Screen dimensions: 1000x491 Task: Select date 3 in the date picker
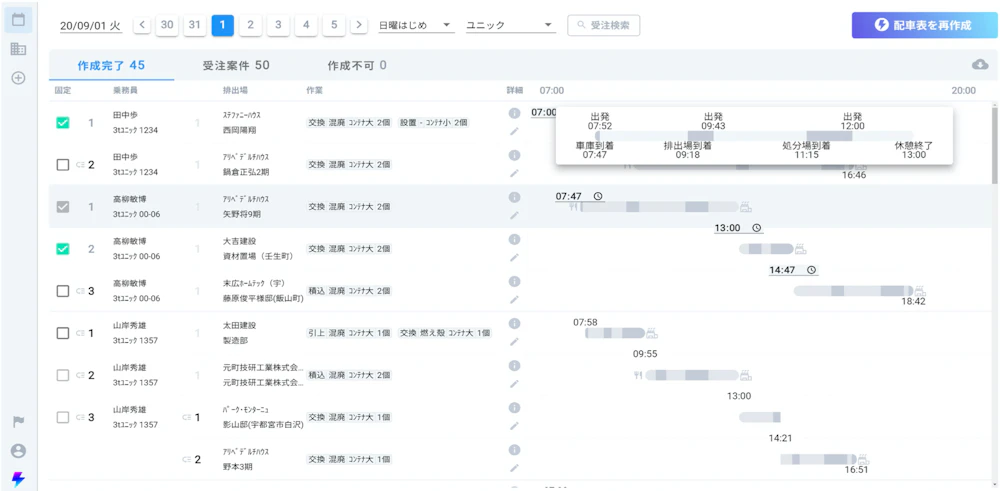click(x=278, y=26)
